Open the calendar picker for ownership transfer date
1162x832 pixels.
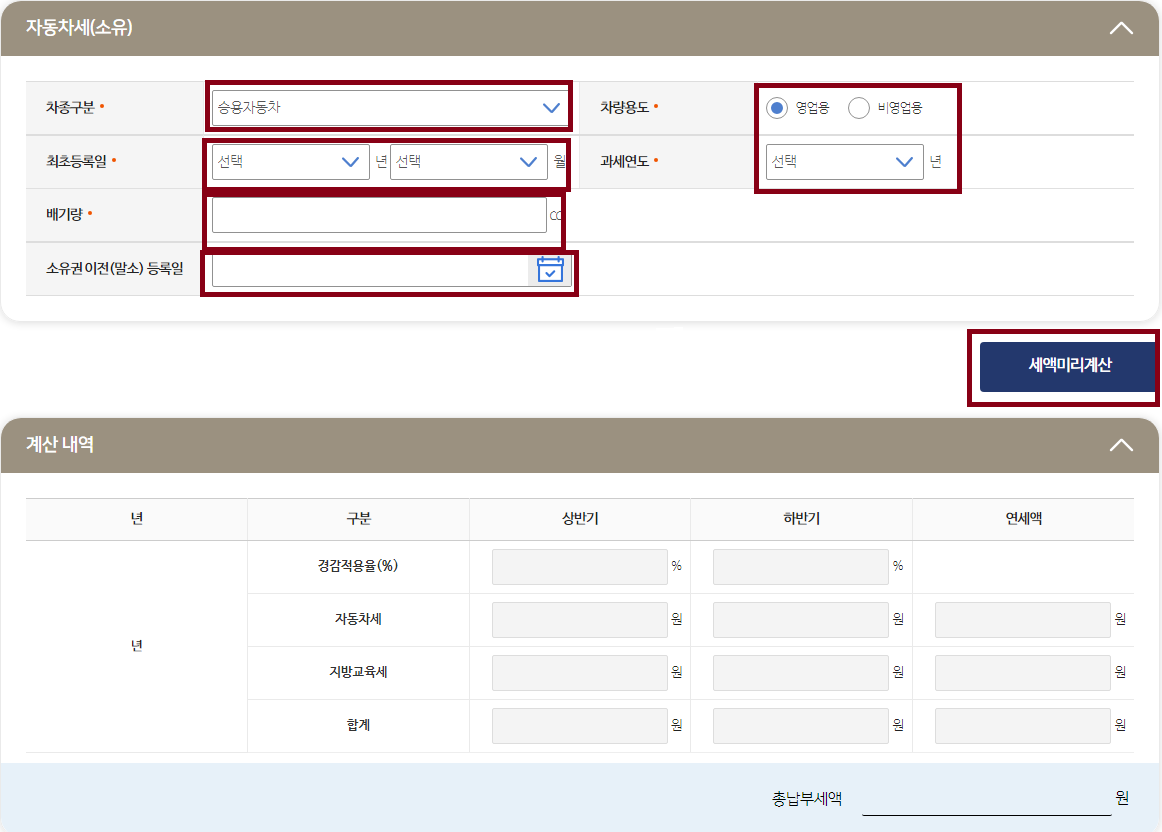[x=549, y=269]
